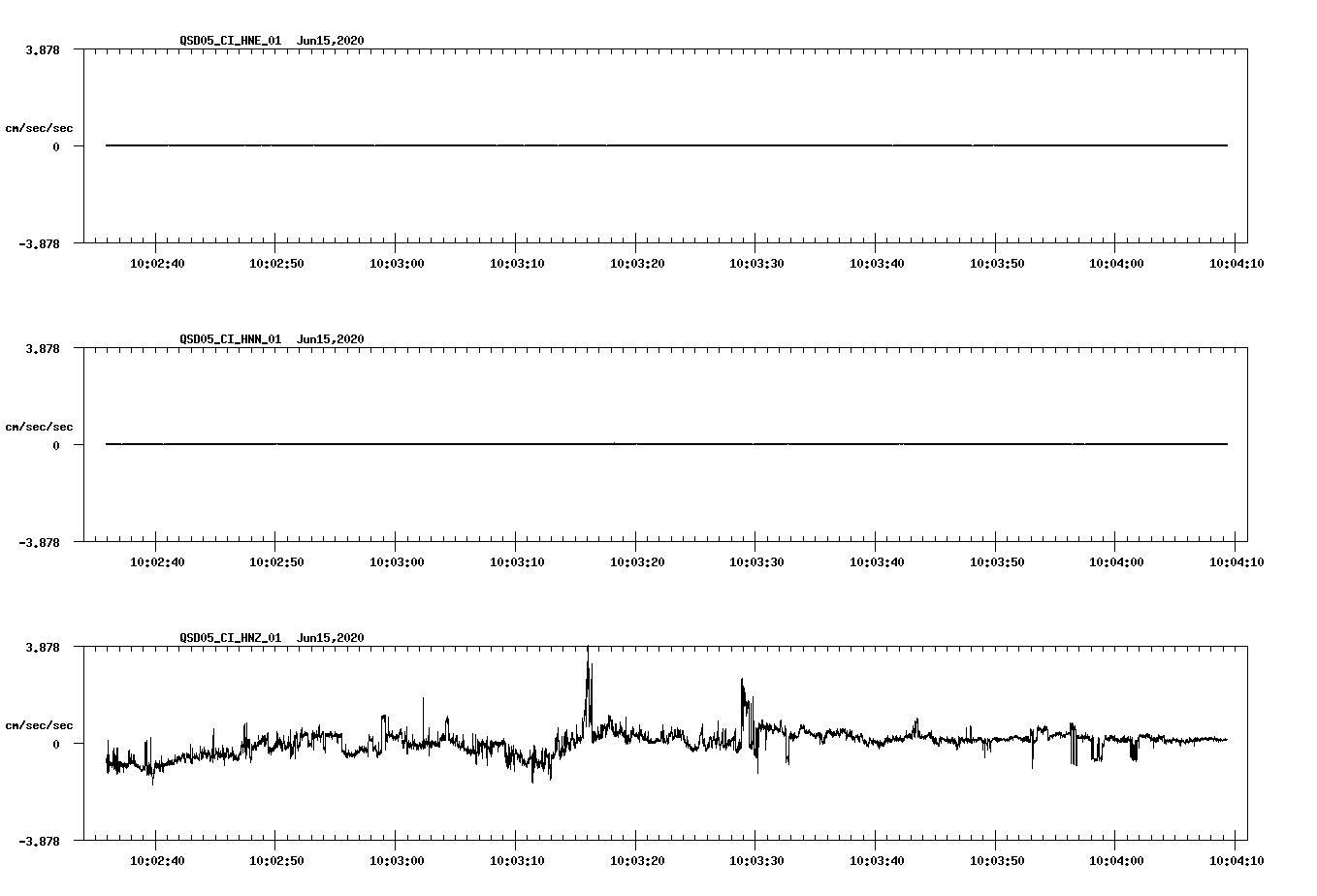Select 10:03:40 time label under HNZ plot

tap(876, 860)
